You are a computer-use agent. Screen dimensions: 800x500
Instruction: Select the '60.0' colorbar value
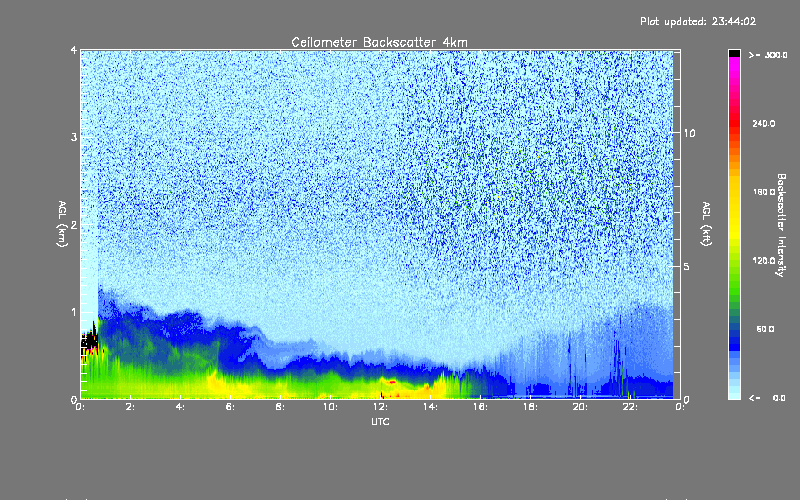click(x=765, y=329)
